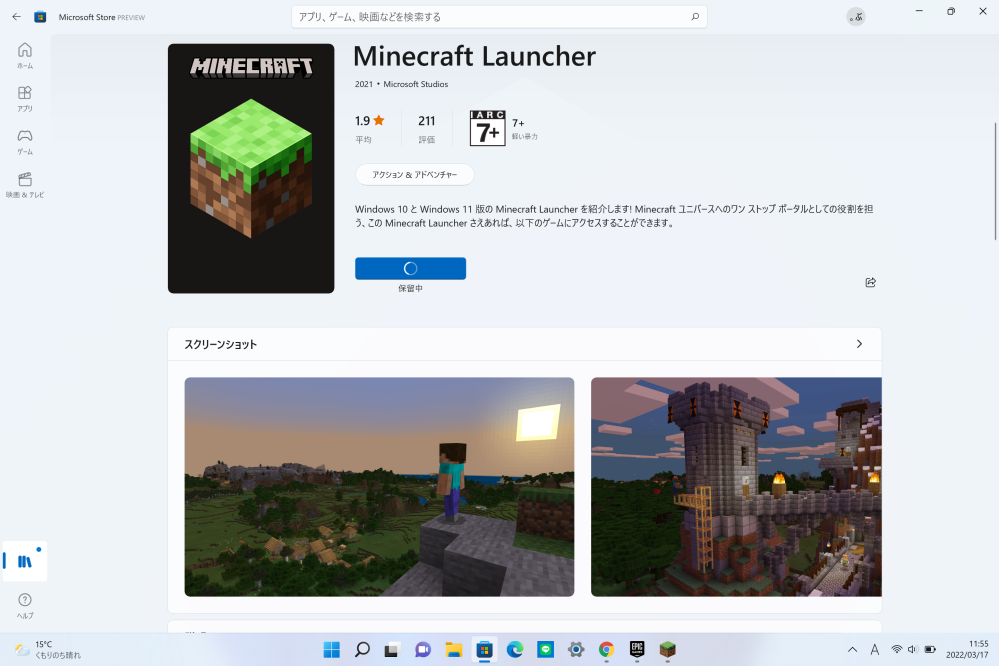
Task: Open Epic Games Launcher from taskbar
Action: coord(637,649)
